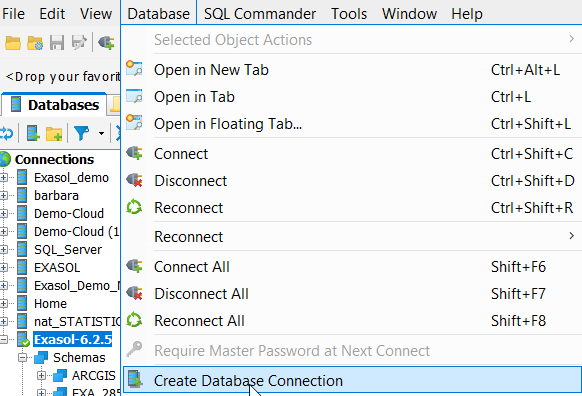The width and height of the screenshot is (582, 396).
Task: Open the filter dropdown arrow beside the funnel
Action: [x=101, y=134]
